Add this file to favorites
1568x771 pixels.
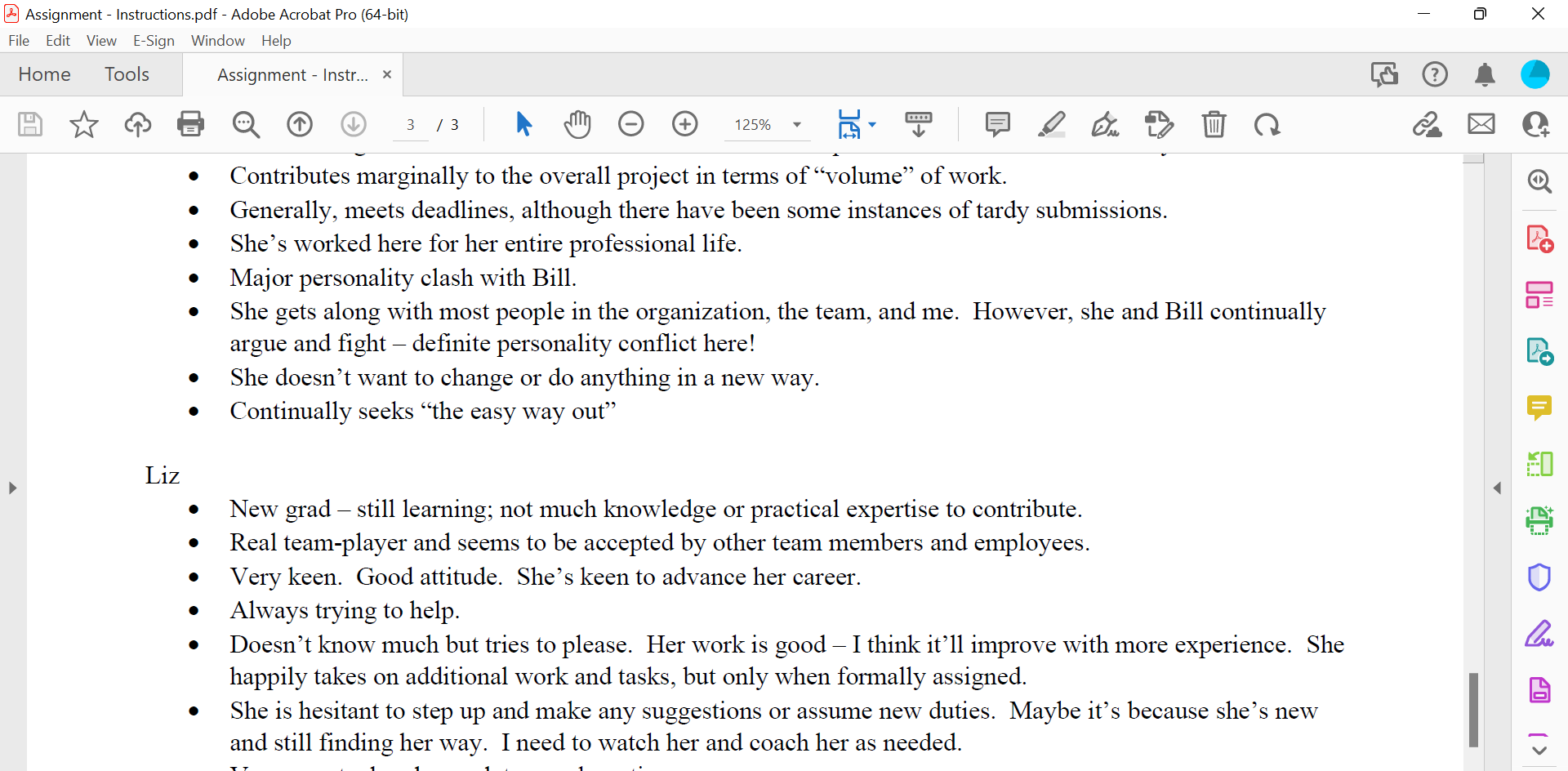coord(82,124)
